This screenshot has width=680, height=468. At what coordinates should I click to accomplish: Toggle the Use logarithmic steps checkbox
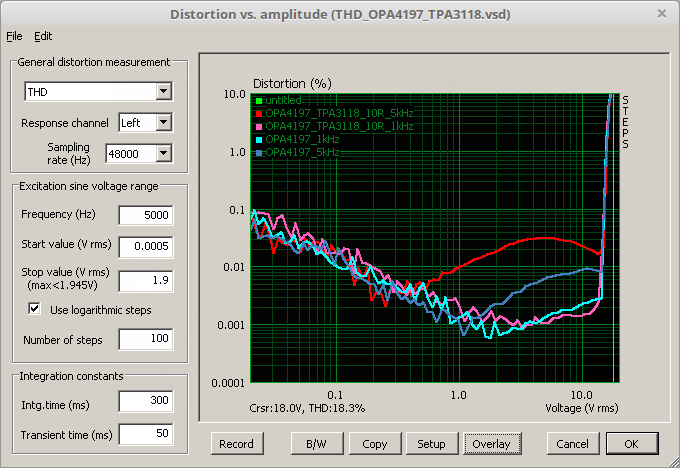pos(35,309)
